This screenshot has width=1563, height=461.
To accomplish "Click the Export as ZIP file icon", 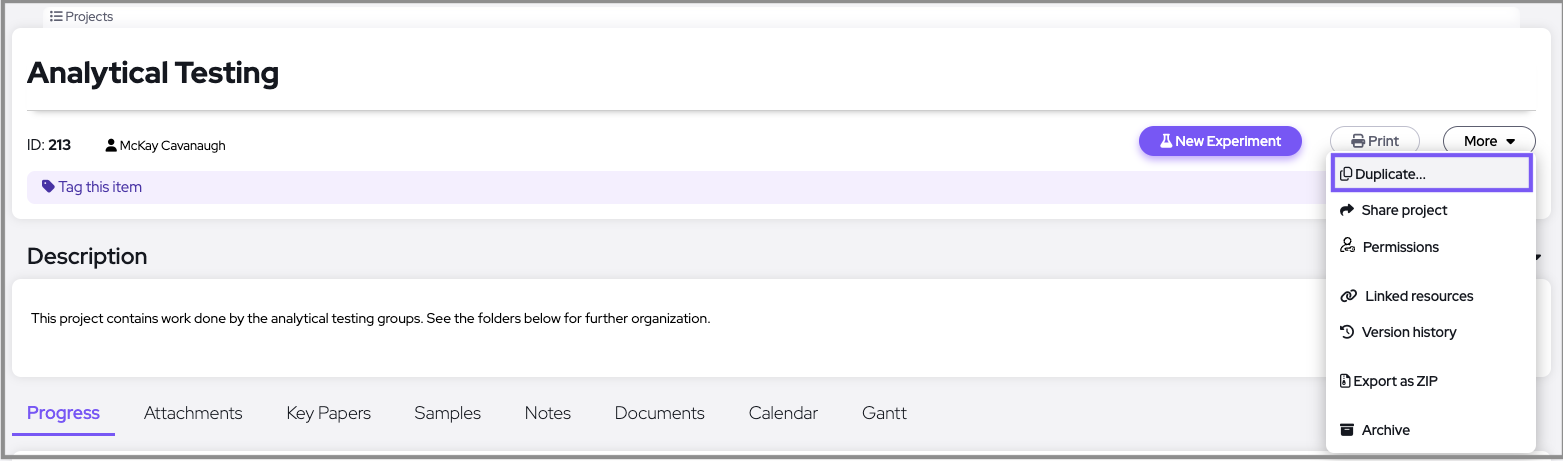I will point(1345,381).
